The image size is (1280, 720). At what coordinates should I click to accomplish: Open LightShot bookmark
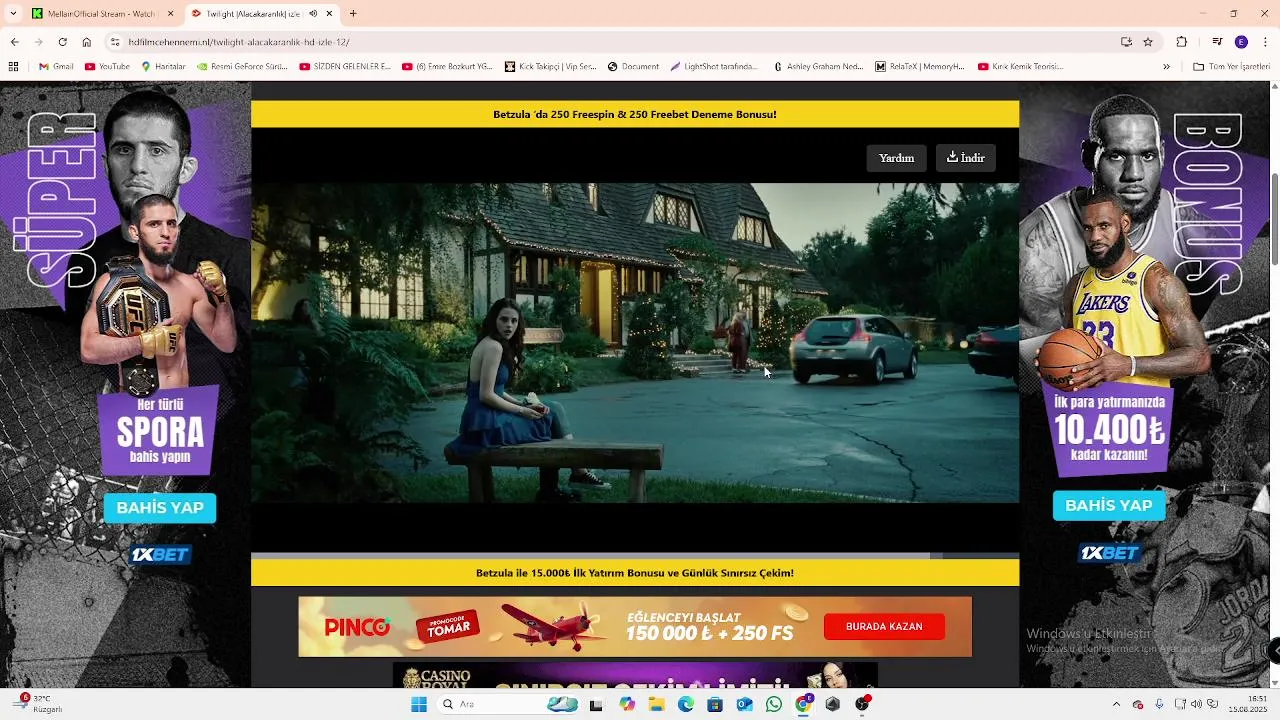point(714,67)
